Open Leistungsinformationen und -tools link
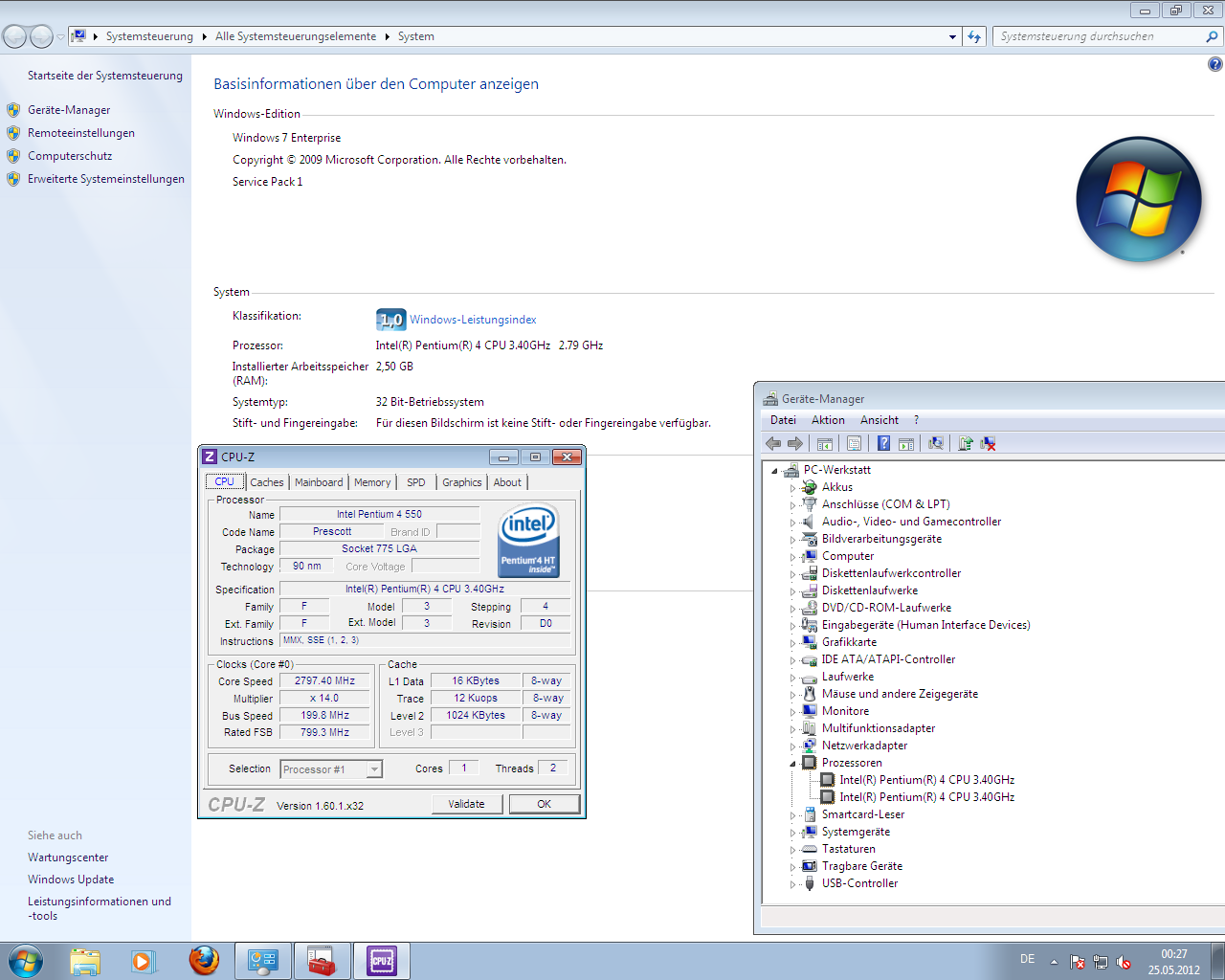Image resolution: width=1225 pixels, height=980 pixels. pyautogui.click(x=100, y=908)
